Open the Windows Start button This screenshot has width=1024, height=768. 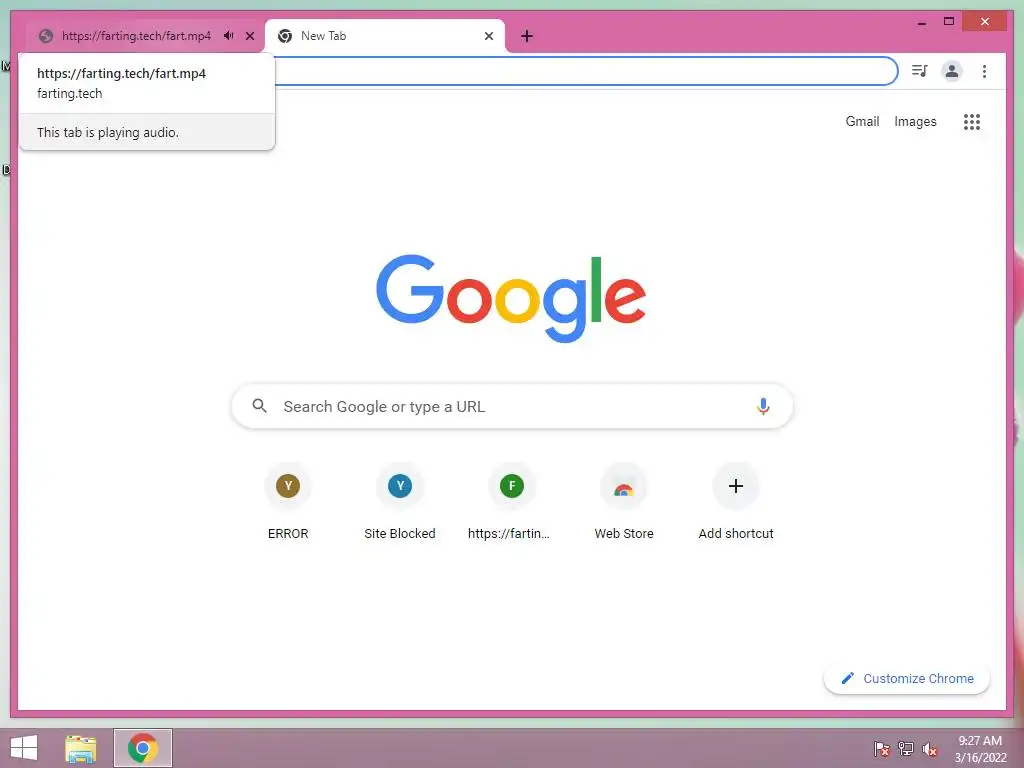pos(24,748)
